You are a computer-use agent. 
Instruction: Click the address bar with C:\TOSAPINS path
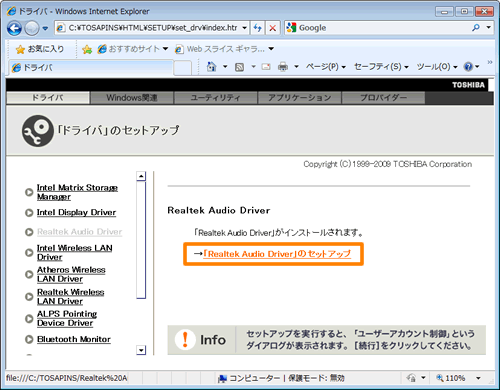point(148,28)
